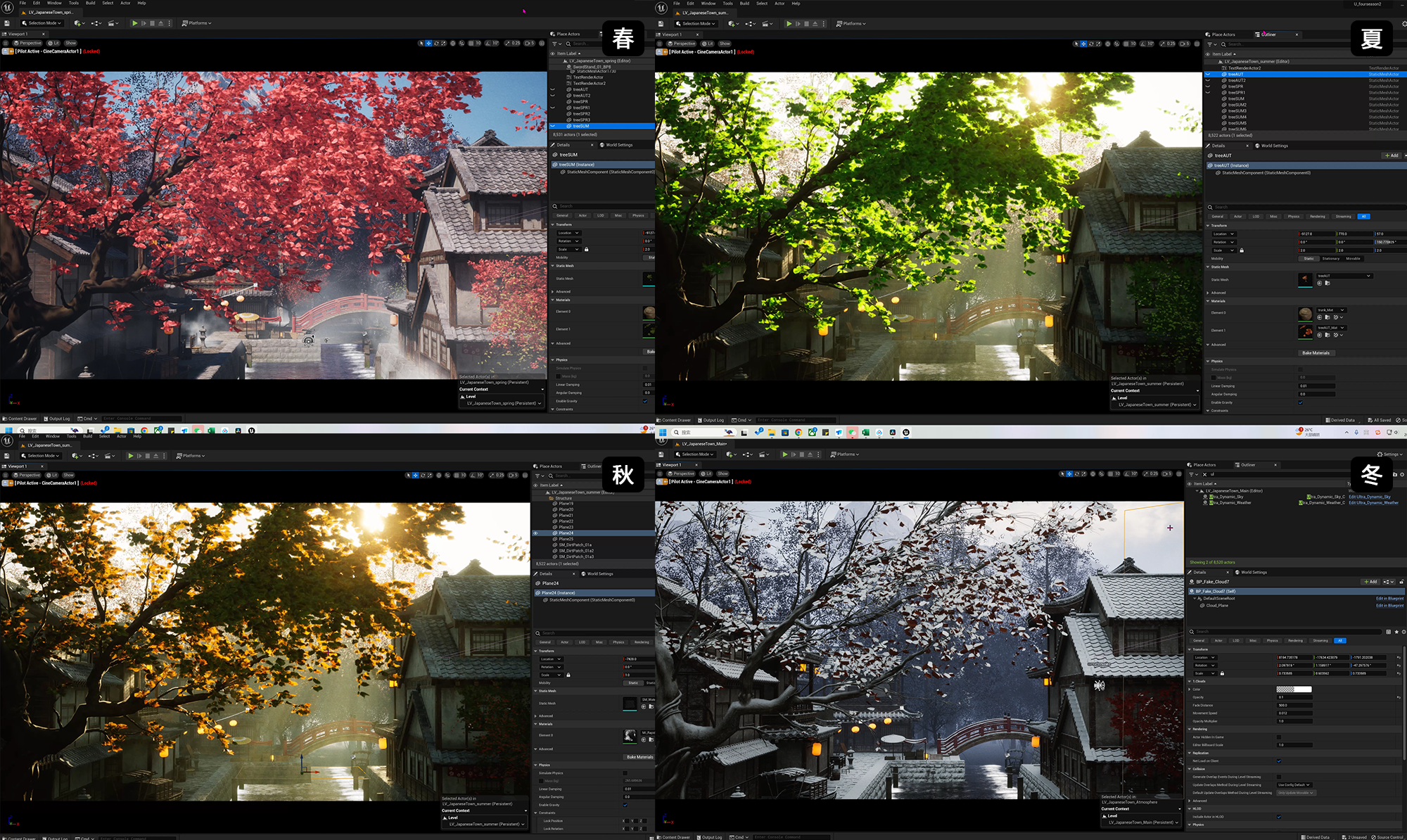Open the 26°C weather widget on taskbar
Image resolution: width=1407 pixels, height=840 pixels.
click(x=1309, y=432)
